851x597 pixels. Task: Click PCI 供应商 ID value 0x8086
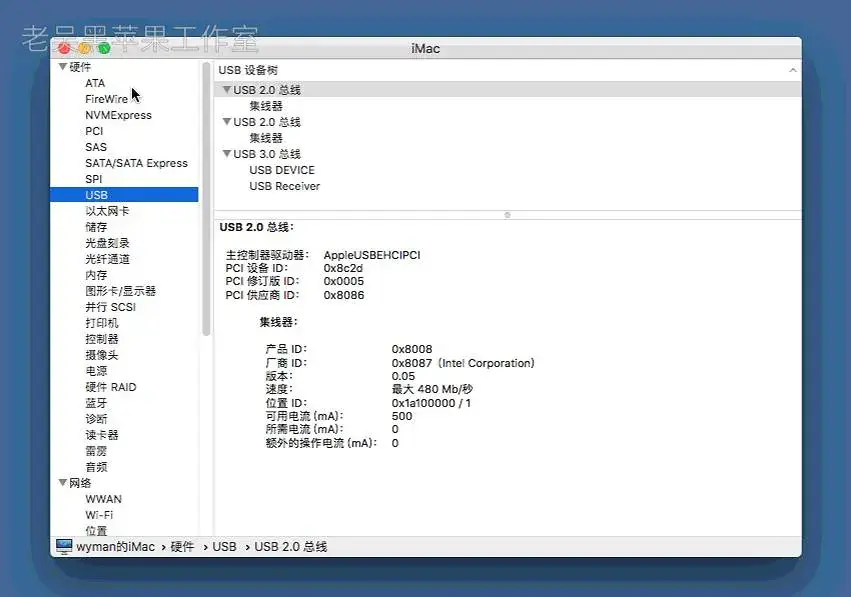pos(344,295)
